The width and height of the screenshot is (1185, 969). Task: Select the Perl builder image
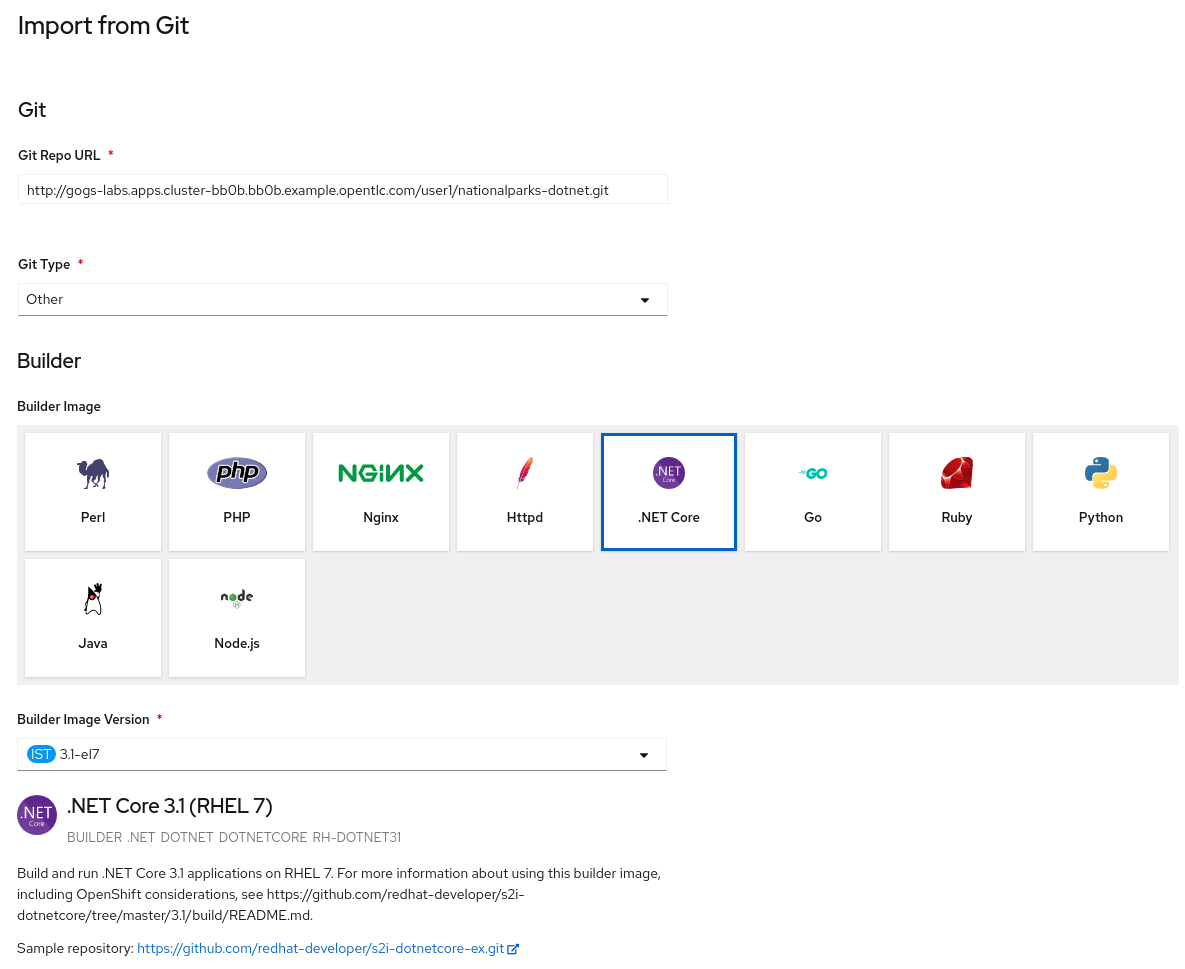[93, 492]
